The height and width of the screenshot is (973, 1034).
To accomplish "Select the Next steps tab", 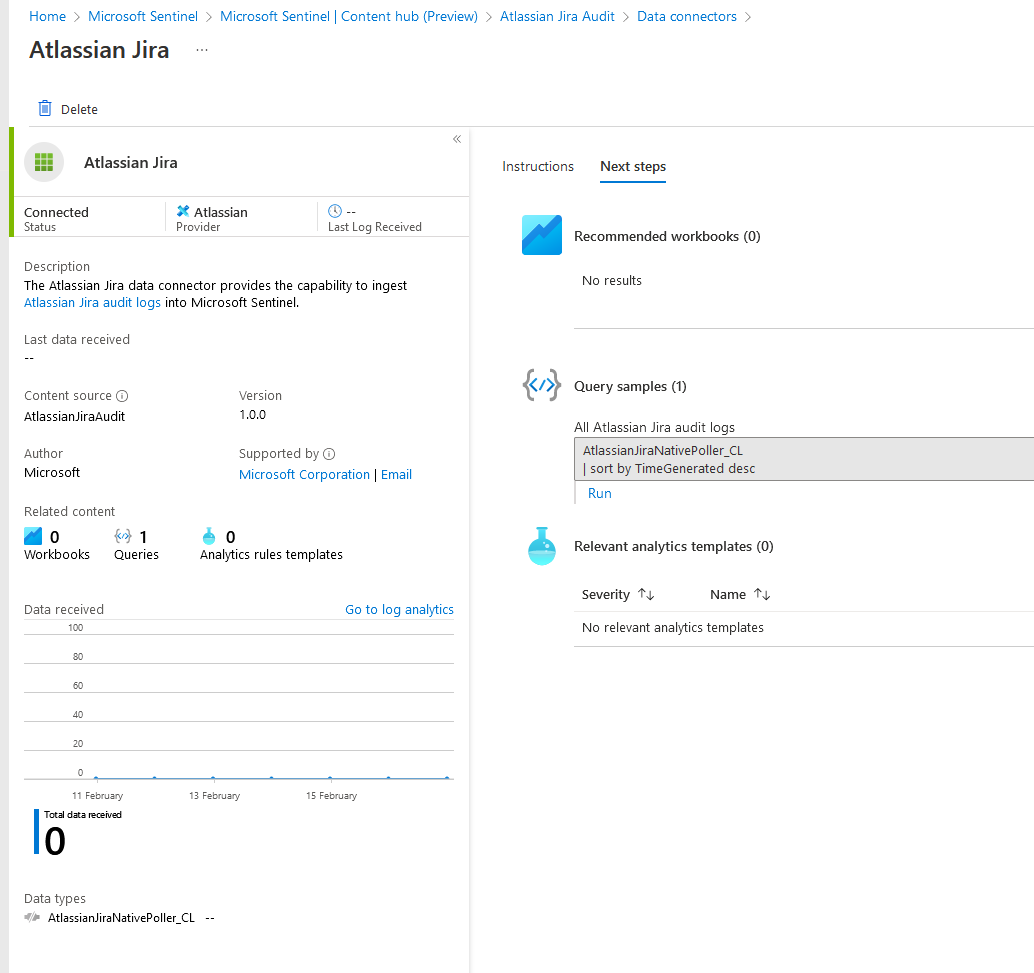I will [632, 166].
